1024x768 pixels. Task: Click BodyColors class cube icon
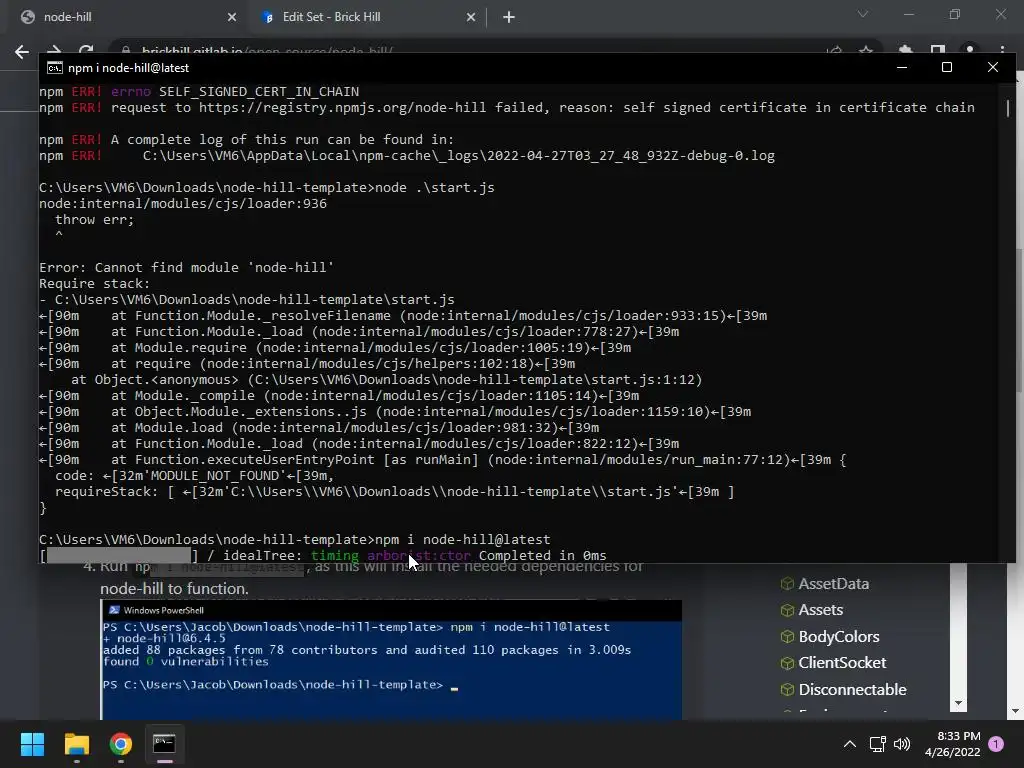pos(788,637)
